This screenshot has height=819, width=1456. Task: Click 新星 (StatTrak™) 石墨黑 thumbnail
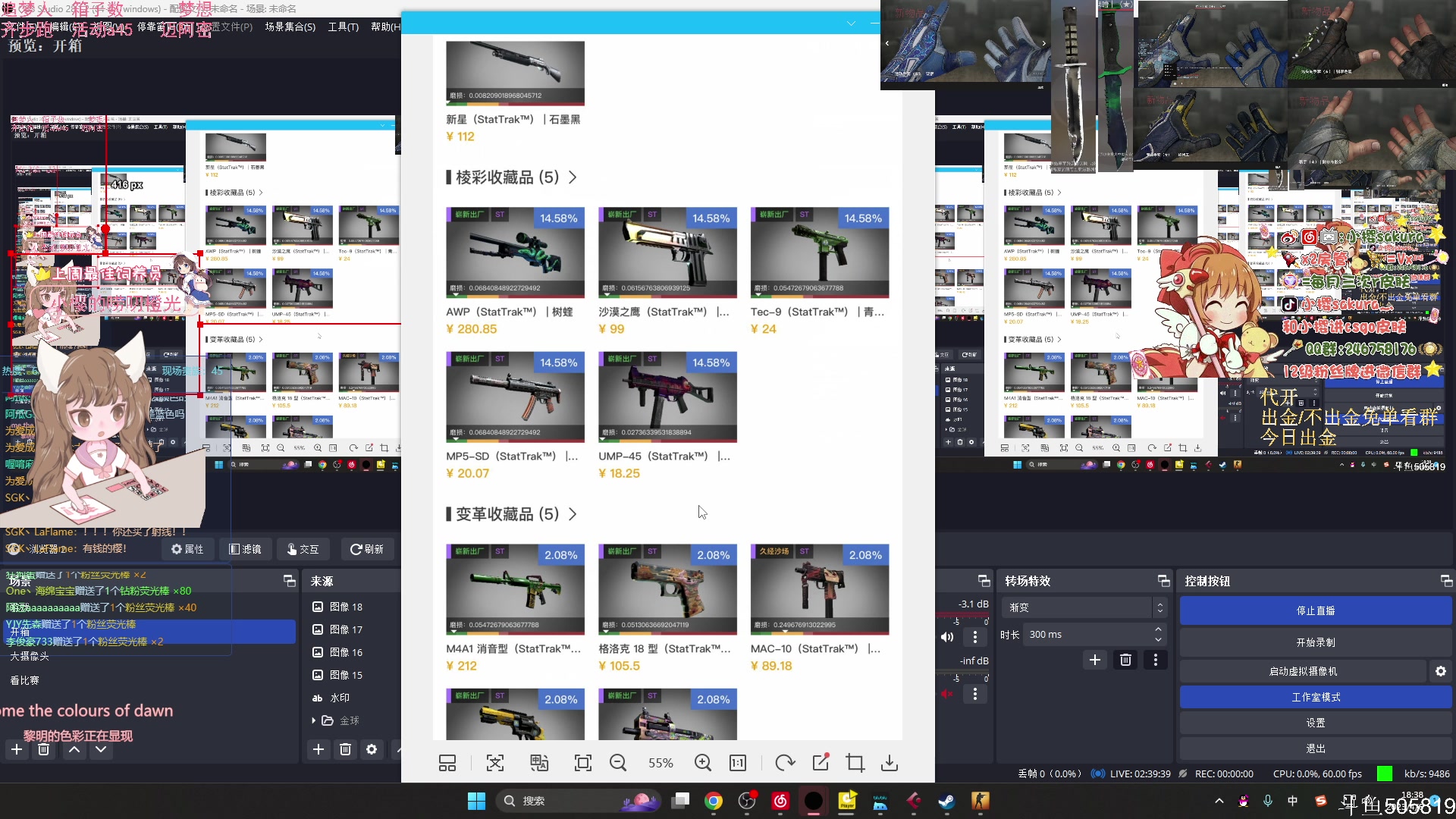coord(515,73)
